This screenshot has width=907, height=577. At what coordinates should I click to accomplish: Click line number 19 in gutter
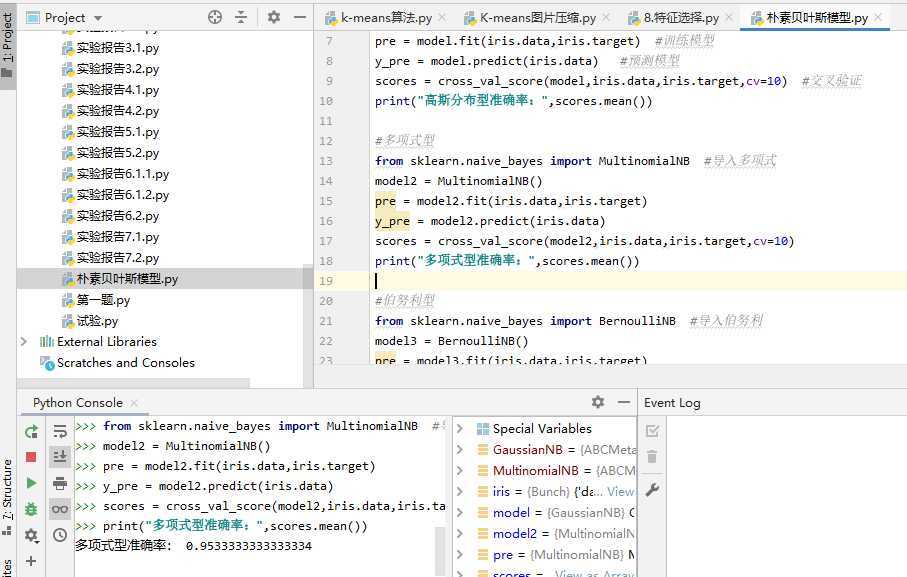point(326,281)
